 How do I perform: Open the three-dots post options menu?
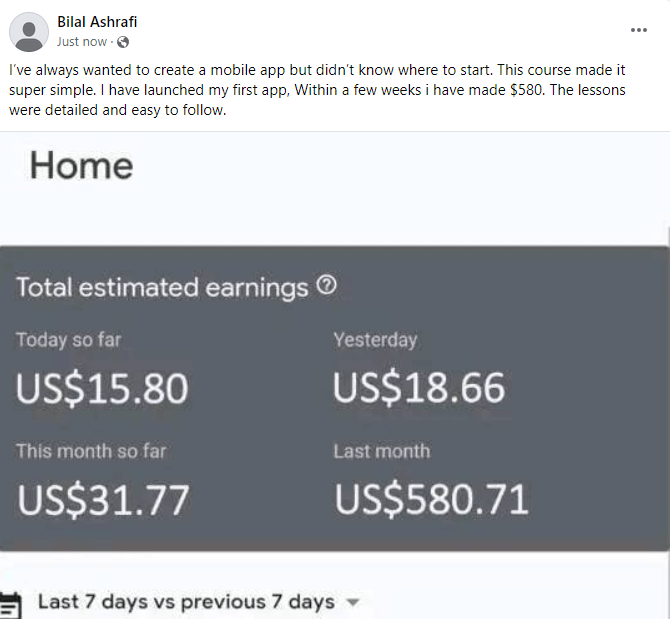[639, 30]
